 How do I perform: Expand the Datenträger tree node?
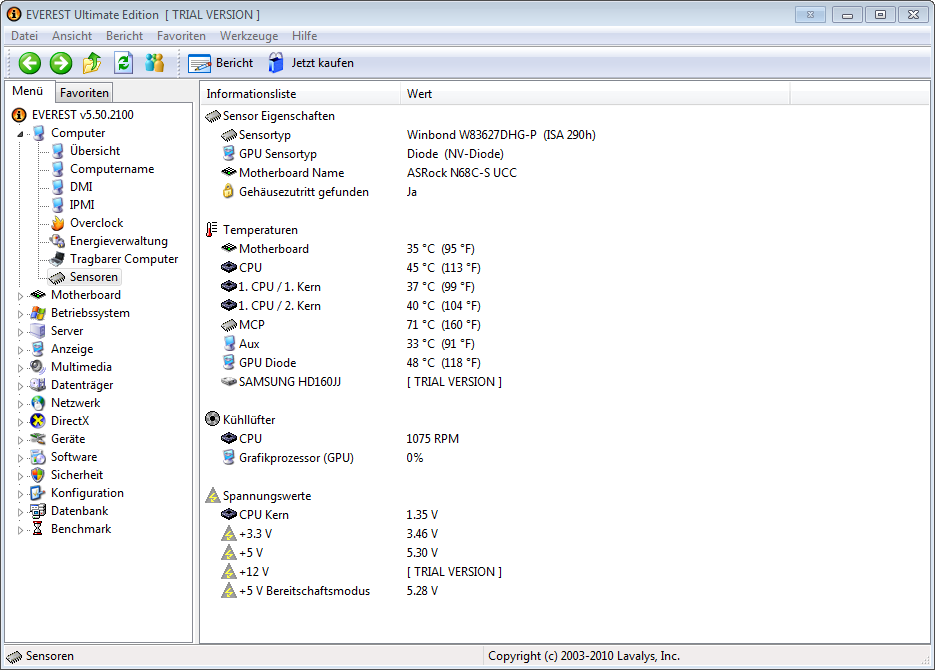click(x=20, y=386)
